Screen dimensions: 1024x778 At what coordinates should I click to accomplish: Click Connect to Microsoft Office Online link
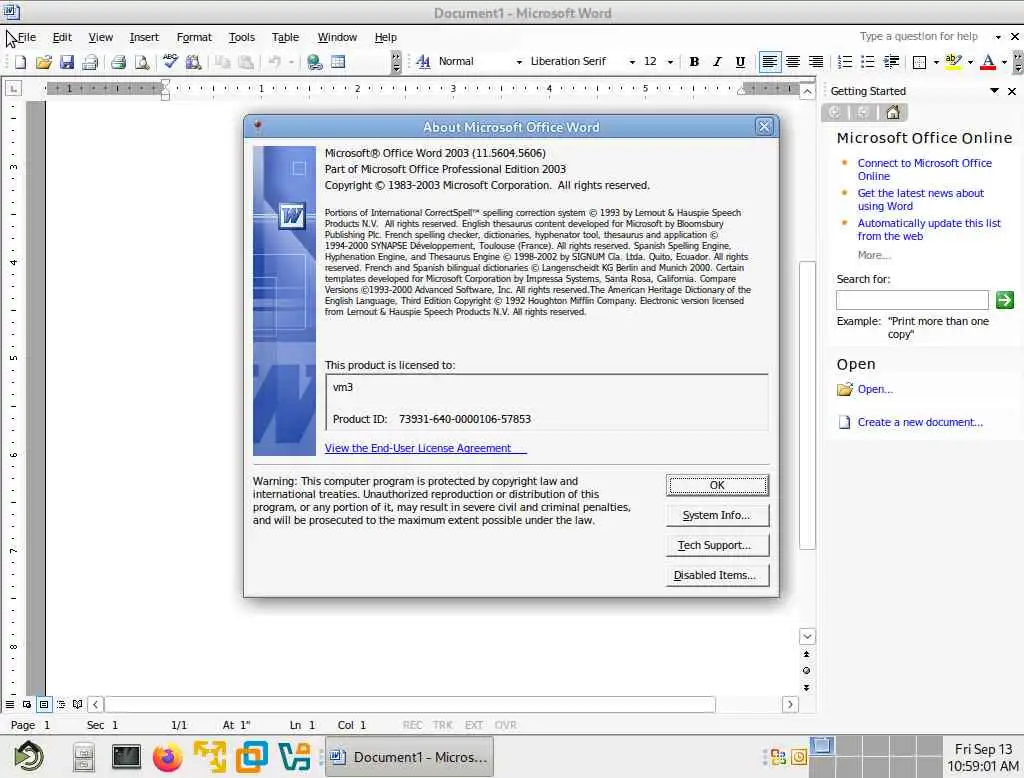click(x=924, y=169)
